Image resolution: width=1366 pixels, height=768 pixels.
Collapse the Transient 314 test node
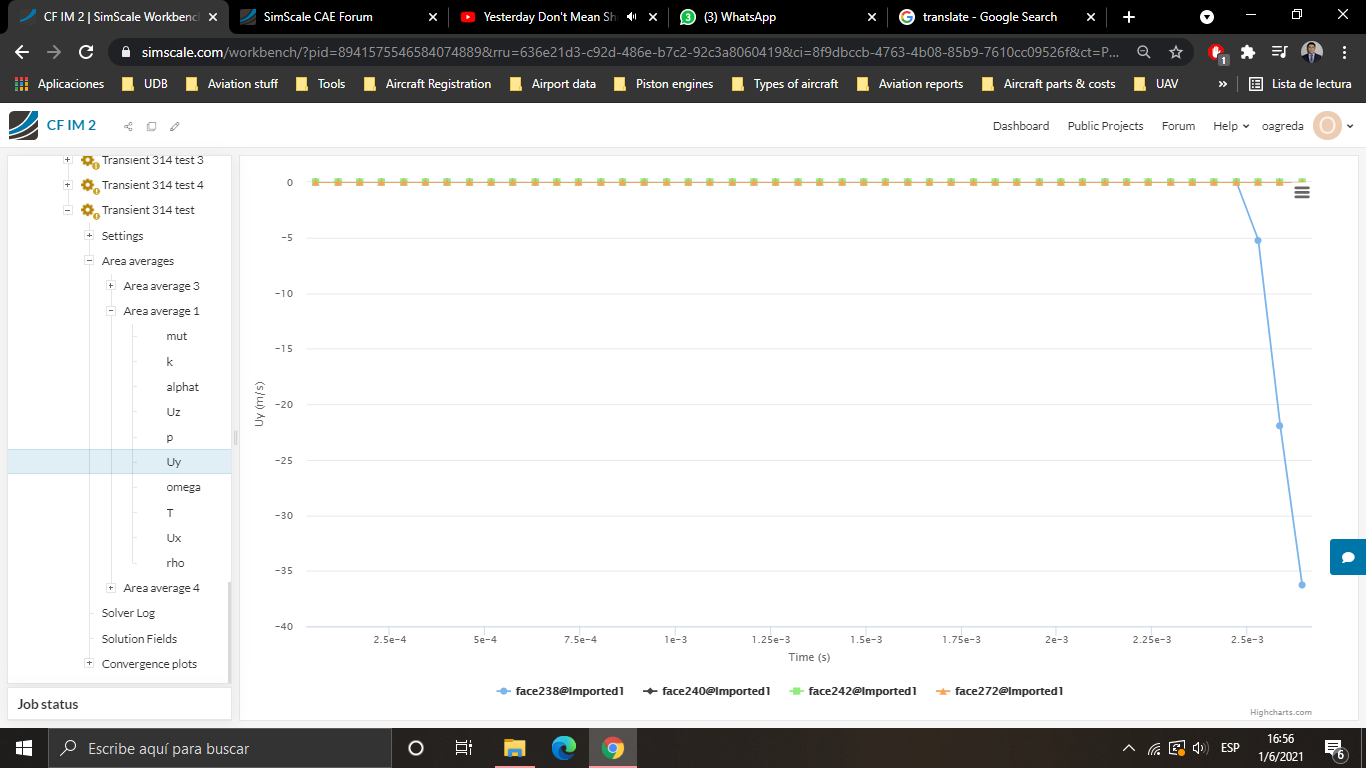click(68, 210)
